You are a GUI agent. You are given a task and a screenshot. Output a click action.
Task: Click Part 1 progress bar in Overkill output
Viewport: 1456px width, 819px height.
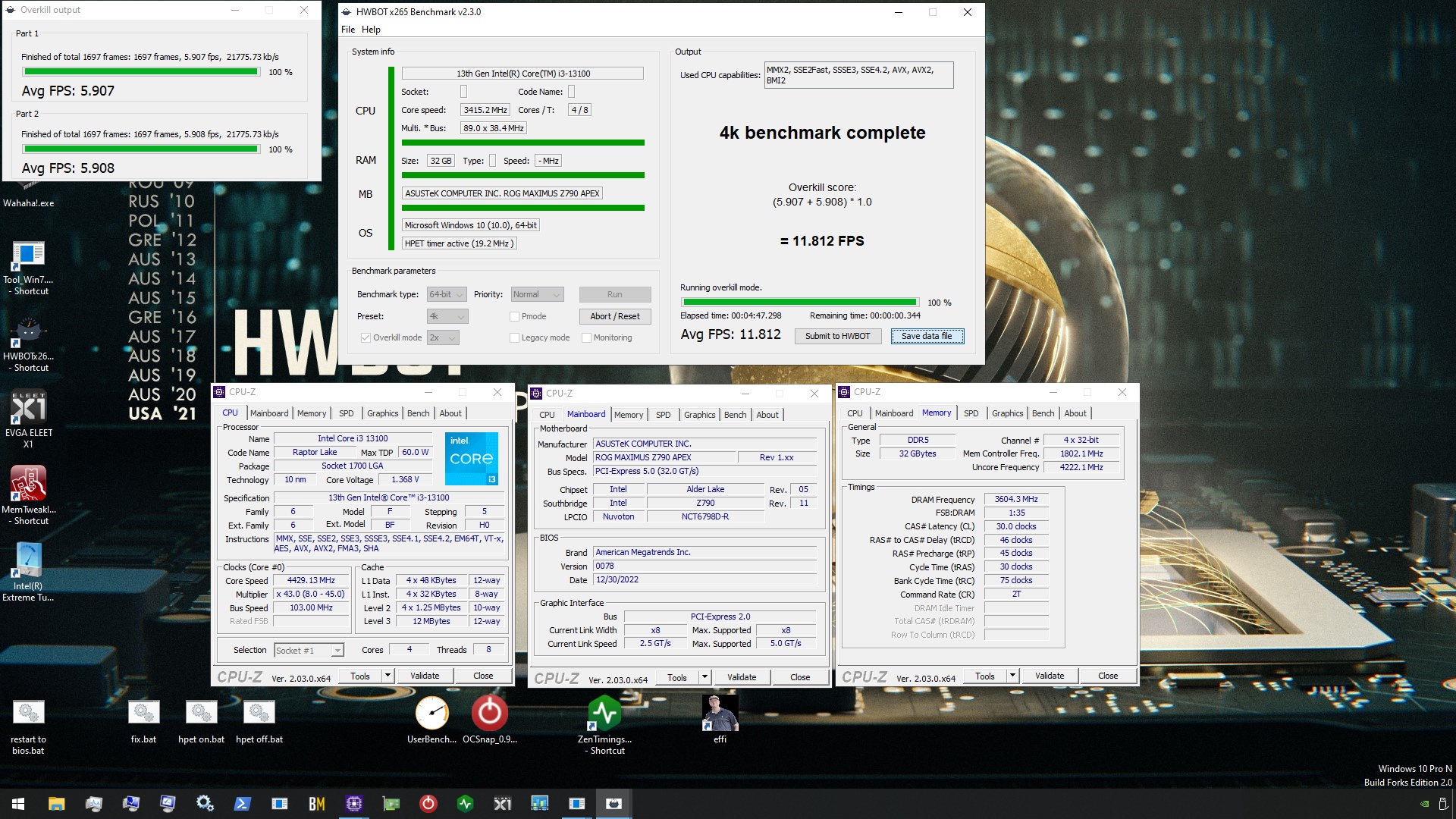click(141, 72)
